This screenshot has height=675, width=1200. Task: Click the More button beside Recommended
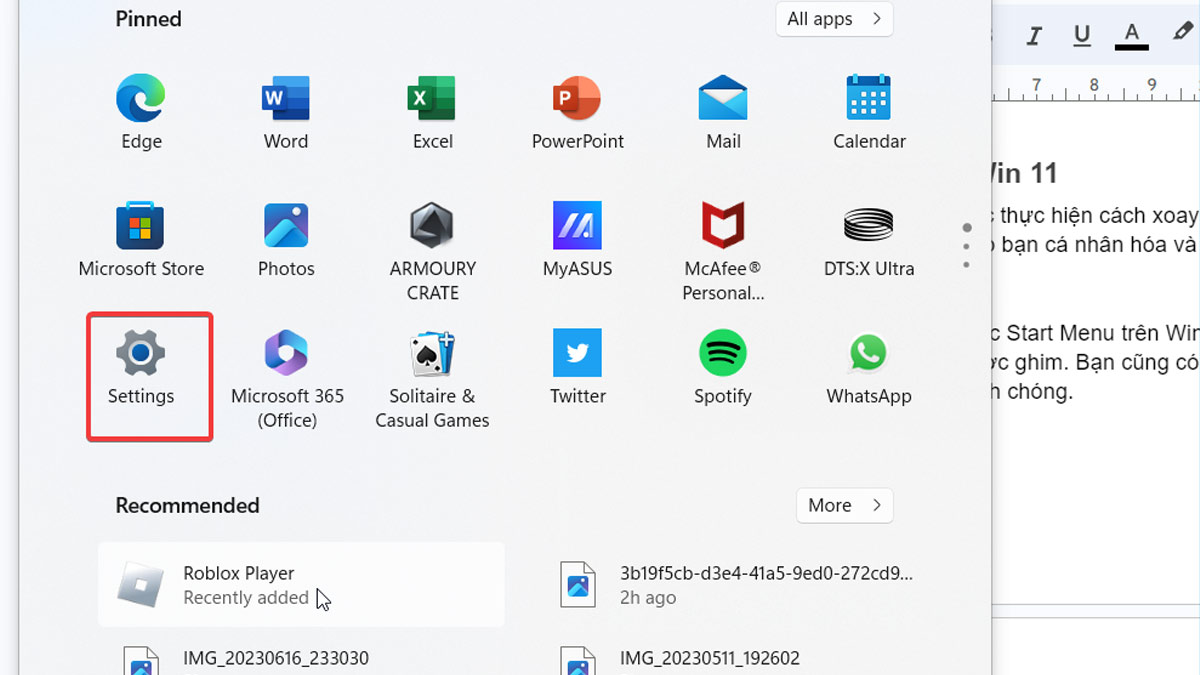coord(844,505)
